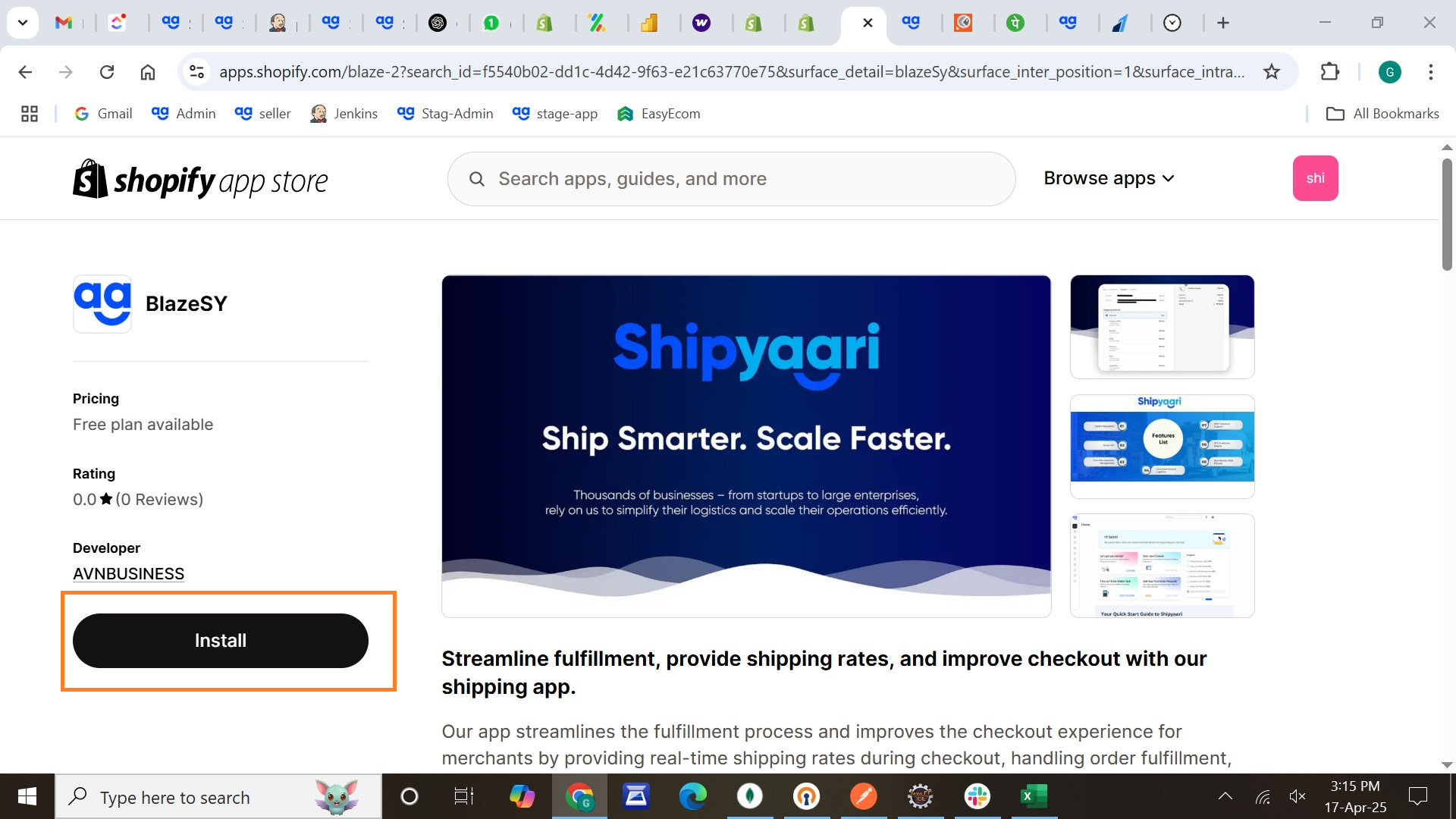The height and width of the screenshot is (819, 1456).
Task: Open the Chrome apps grid icon
Action: 30,114
